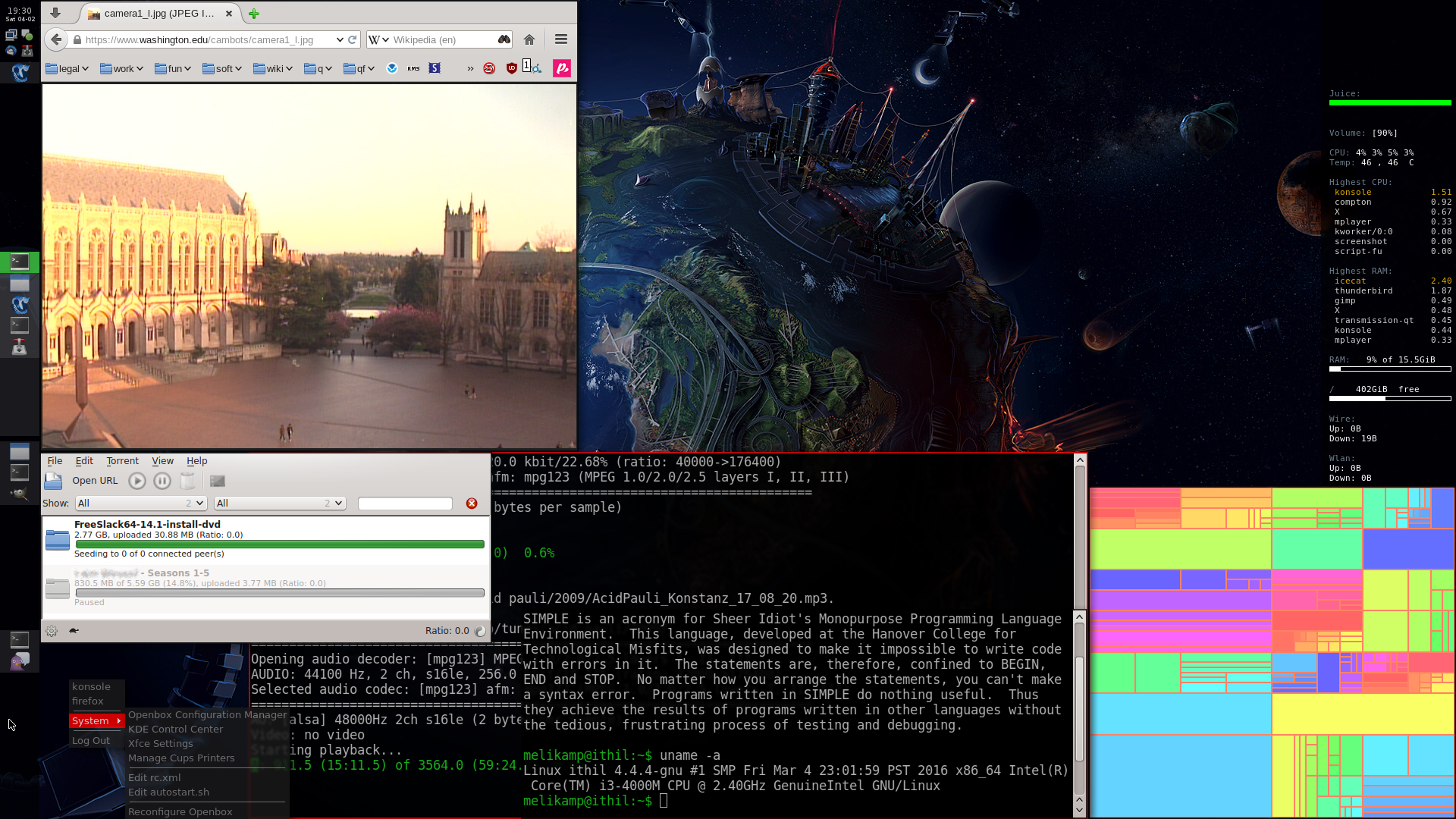Open Transmission gear options in status bar

[52, 631]
